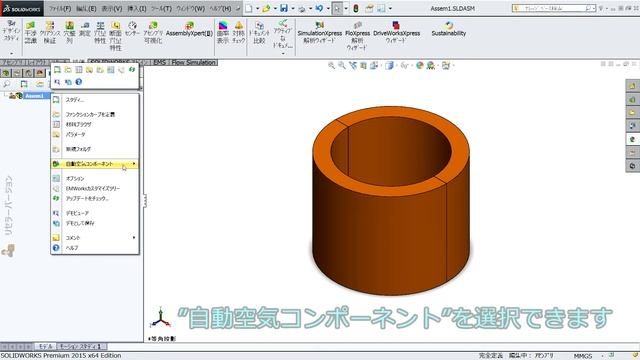The height and width of the screenshot is (360, 640).
Task: Select EMWorksカスタマイズツリー menu entry
Action: pyautogui.click(x=95, y=189)
